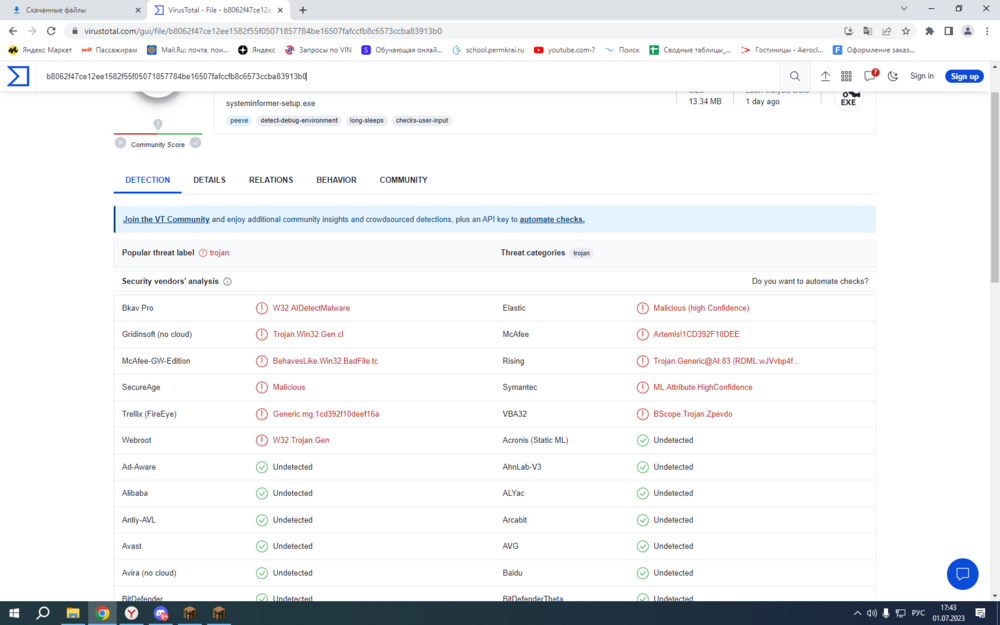Click the detect-debug-environment tag
This screenshot has width=1000, height=625.
tap(299, 121)
